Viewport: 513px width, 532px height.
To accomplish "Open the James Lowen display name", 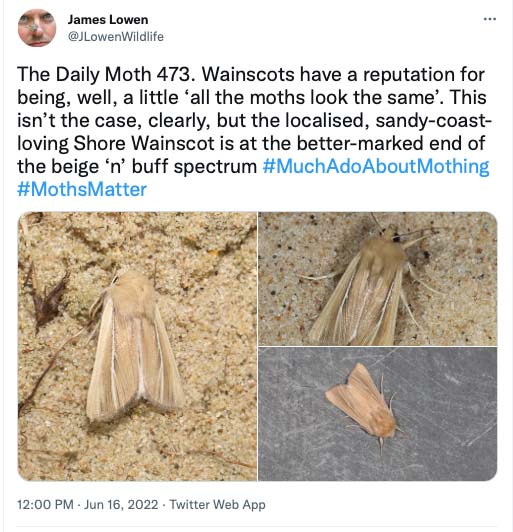I will (x=108, y=20).
